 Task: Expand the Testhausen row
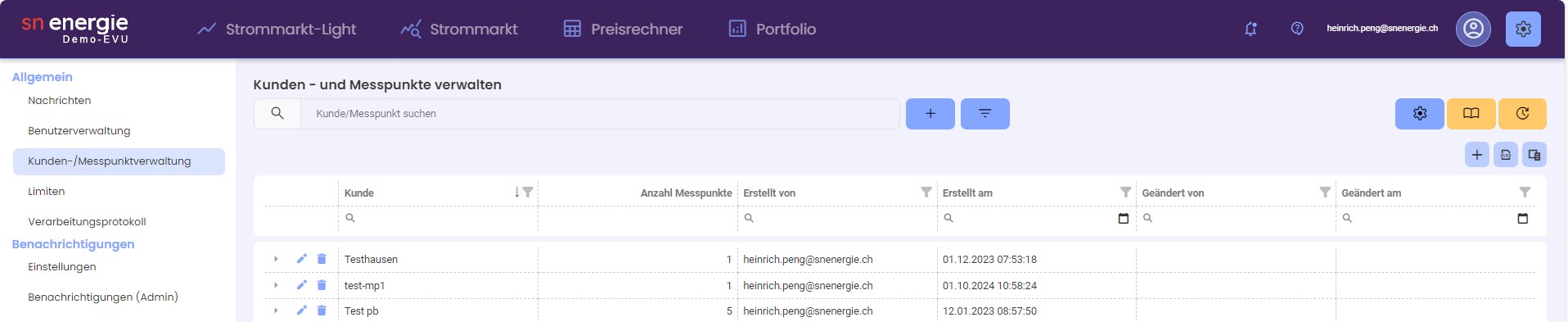[276, 259]
